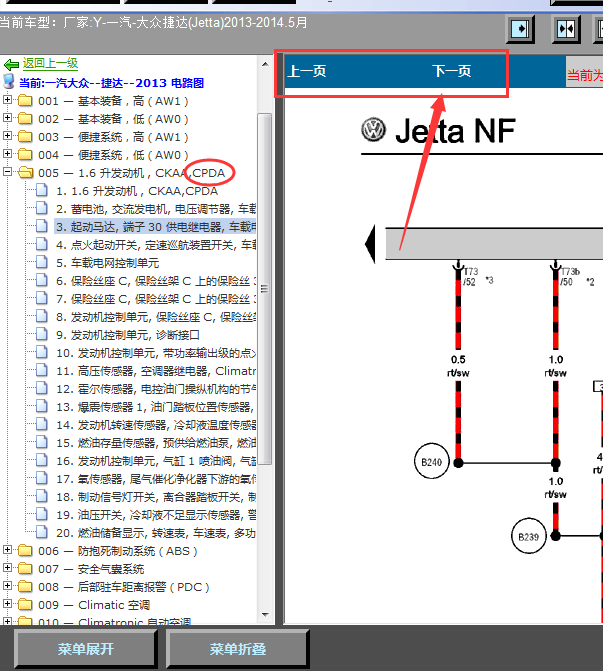
Task: Click the page icon of item 11. 高压传感器
Action: (x=42, y=370)
